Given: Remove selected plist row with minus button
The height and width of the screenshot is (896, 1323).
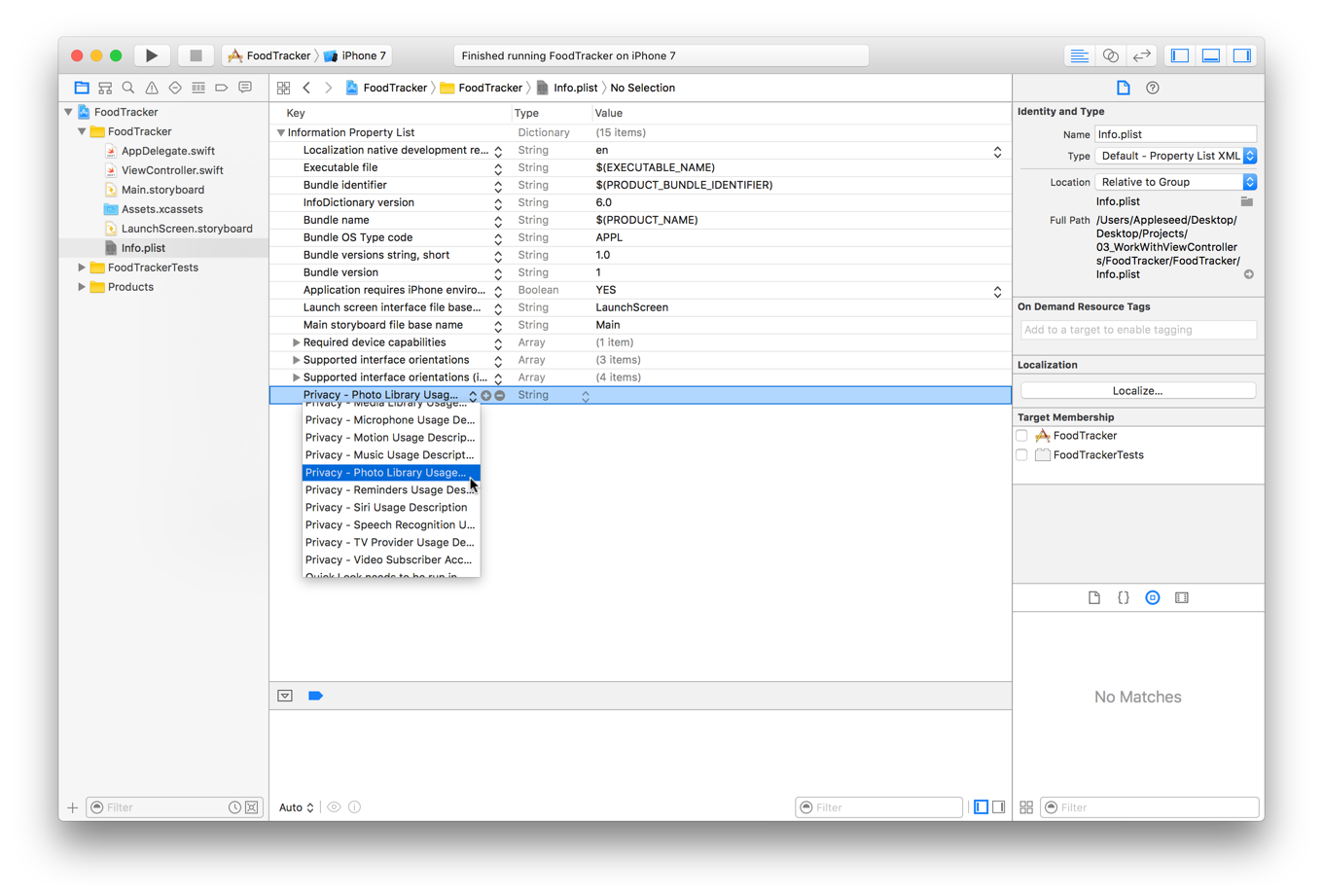Looking at the screenshot, I should coord(500,395).
